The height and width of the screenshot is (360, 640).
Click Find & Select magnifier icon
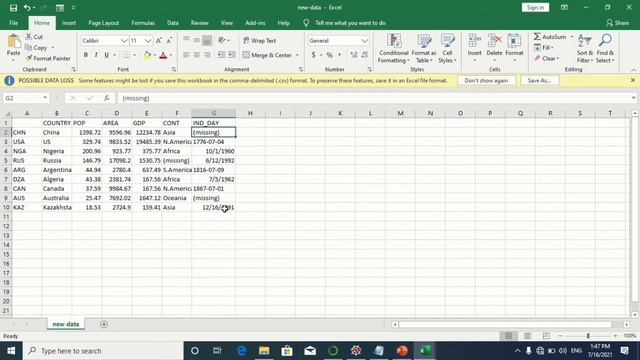tap(605, 41)
